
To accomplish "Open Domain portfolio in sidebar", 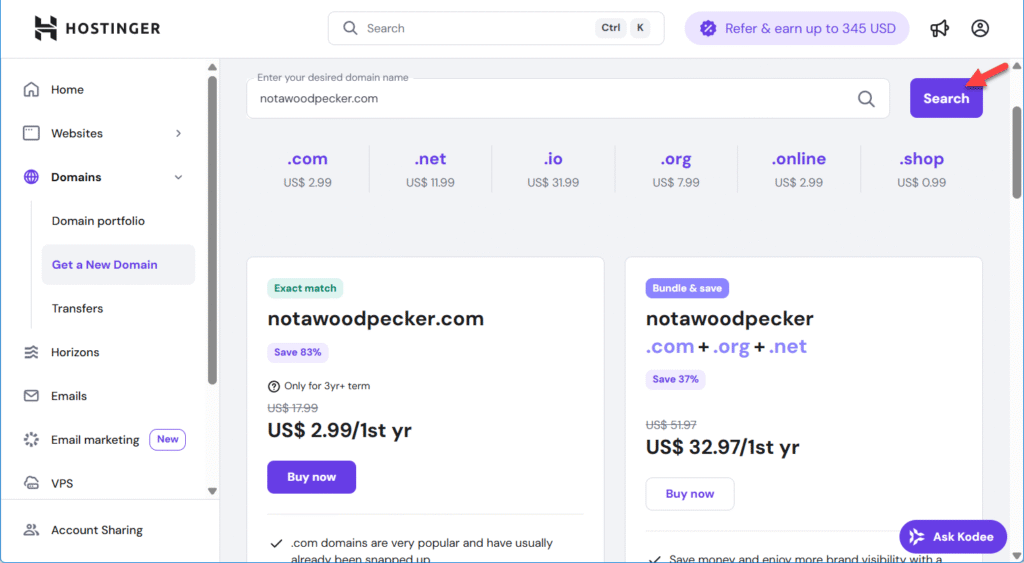I will 99,221.
